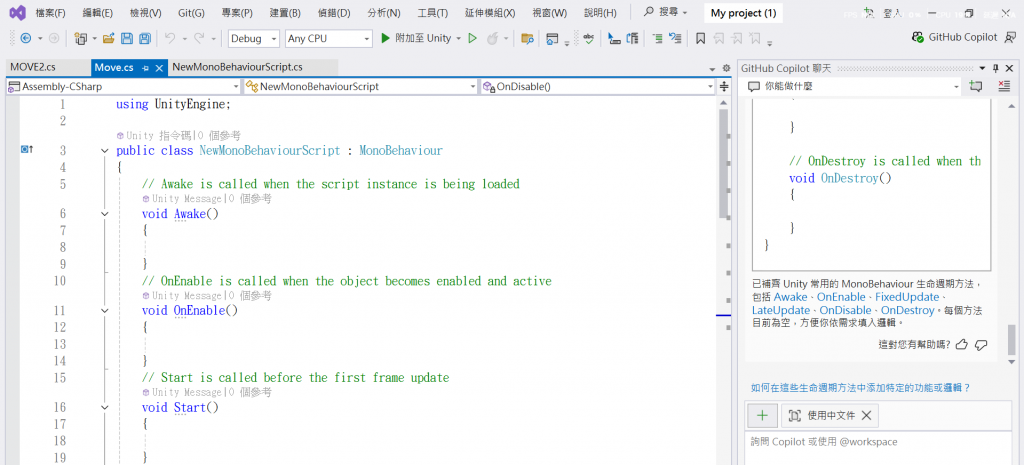The height and width of the screenshot is (465, 1024).
Task: Open the 工具(T) menu
Action: pyautogui.click(x=432, y=12)
